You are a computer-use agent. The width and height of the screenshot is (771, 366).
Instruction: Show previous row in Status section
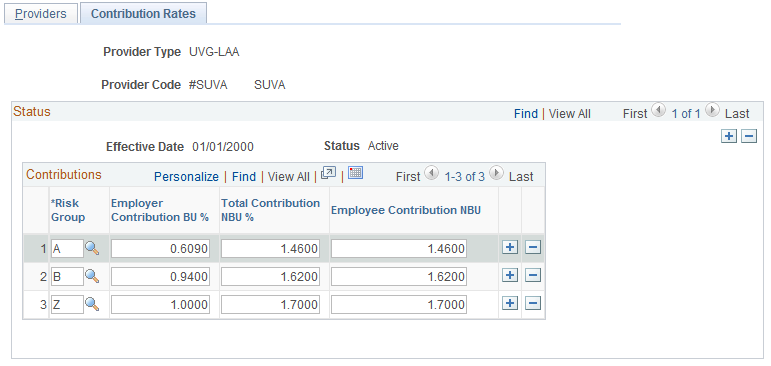[x=659, y=110]
